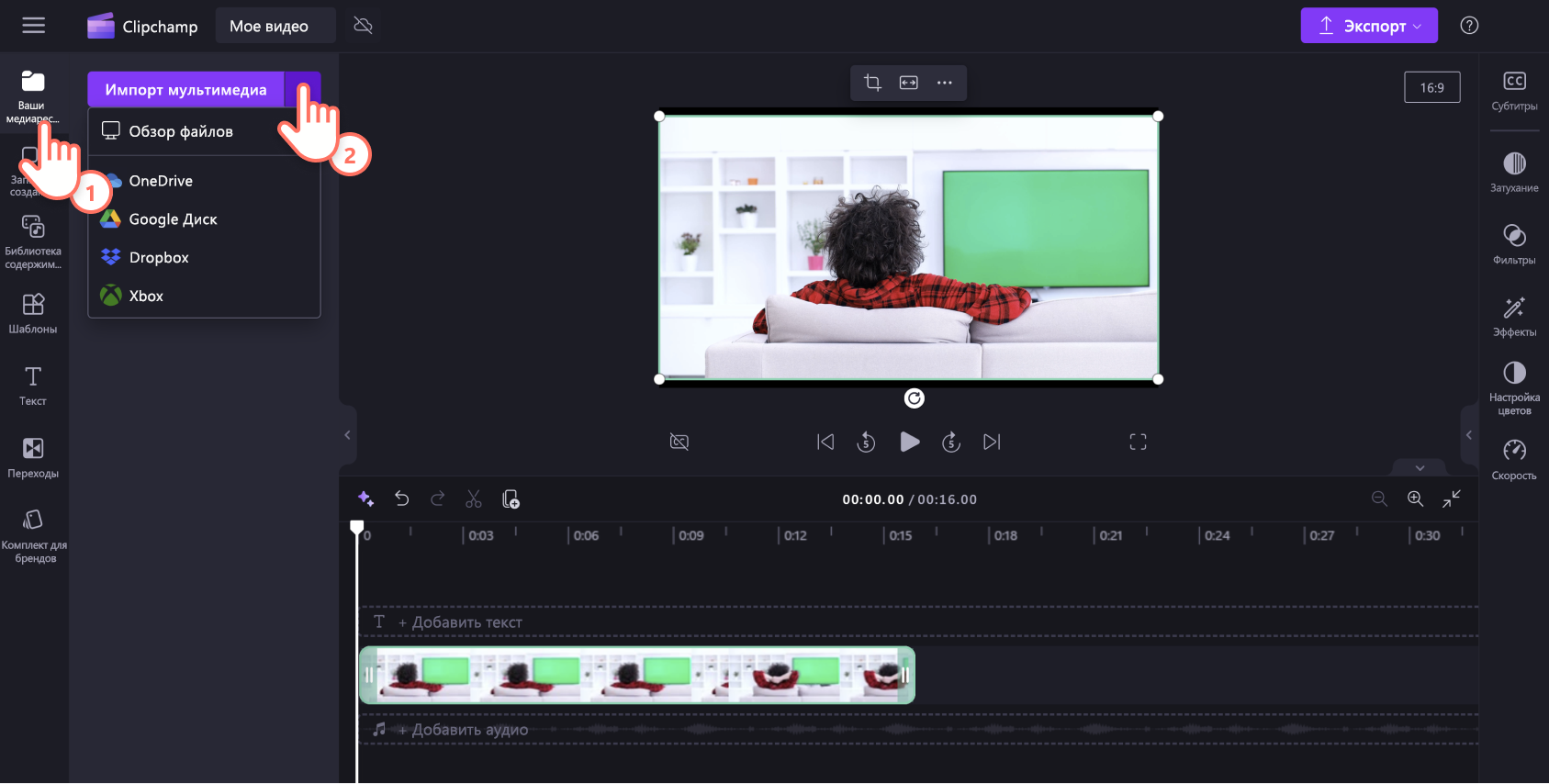Image resolution: width=1549 pixels, height=784 pixels.
Task: Open the Эффекты panel
Action: 1514,316
